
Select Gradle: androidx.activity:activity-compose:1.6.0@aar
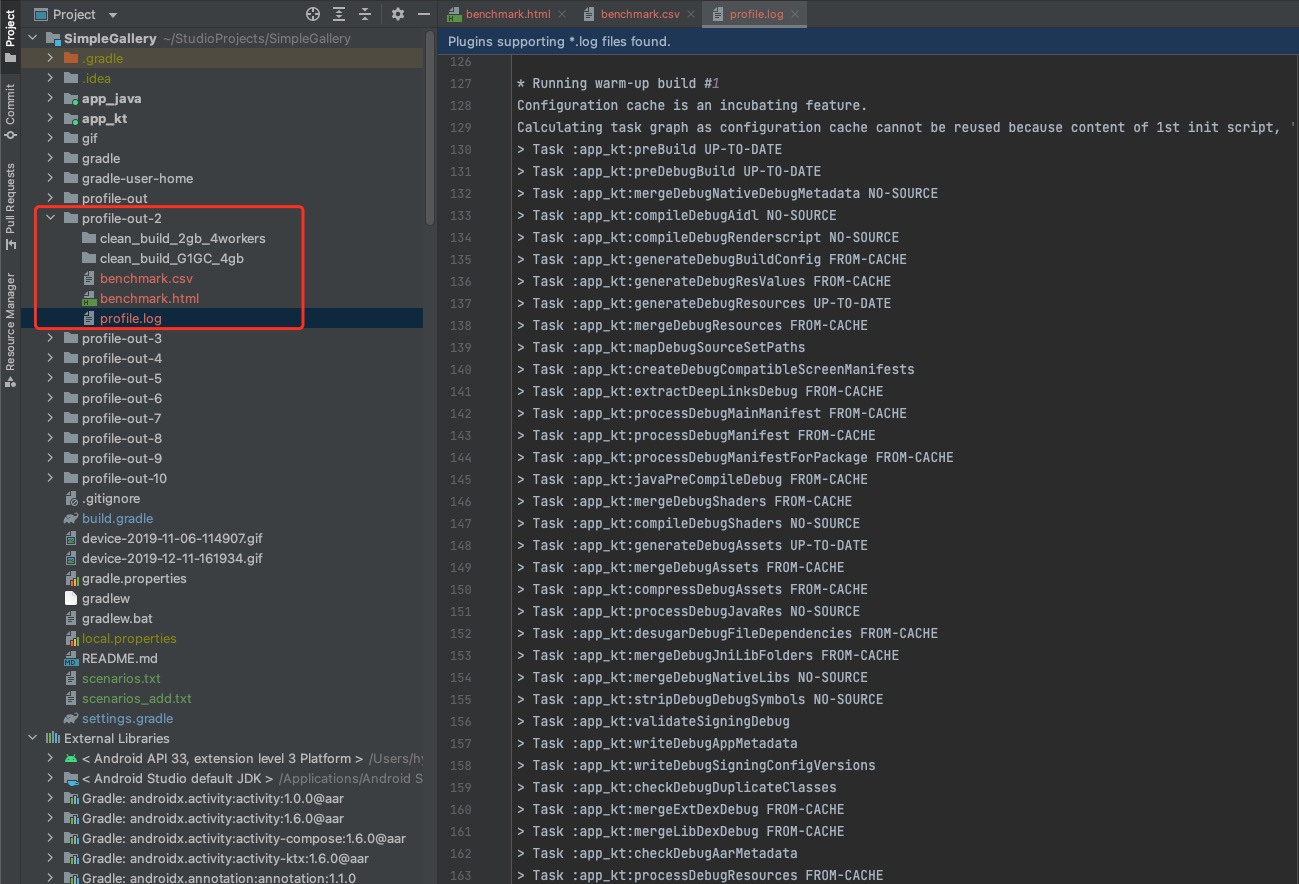pos(244,838)
